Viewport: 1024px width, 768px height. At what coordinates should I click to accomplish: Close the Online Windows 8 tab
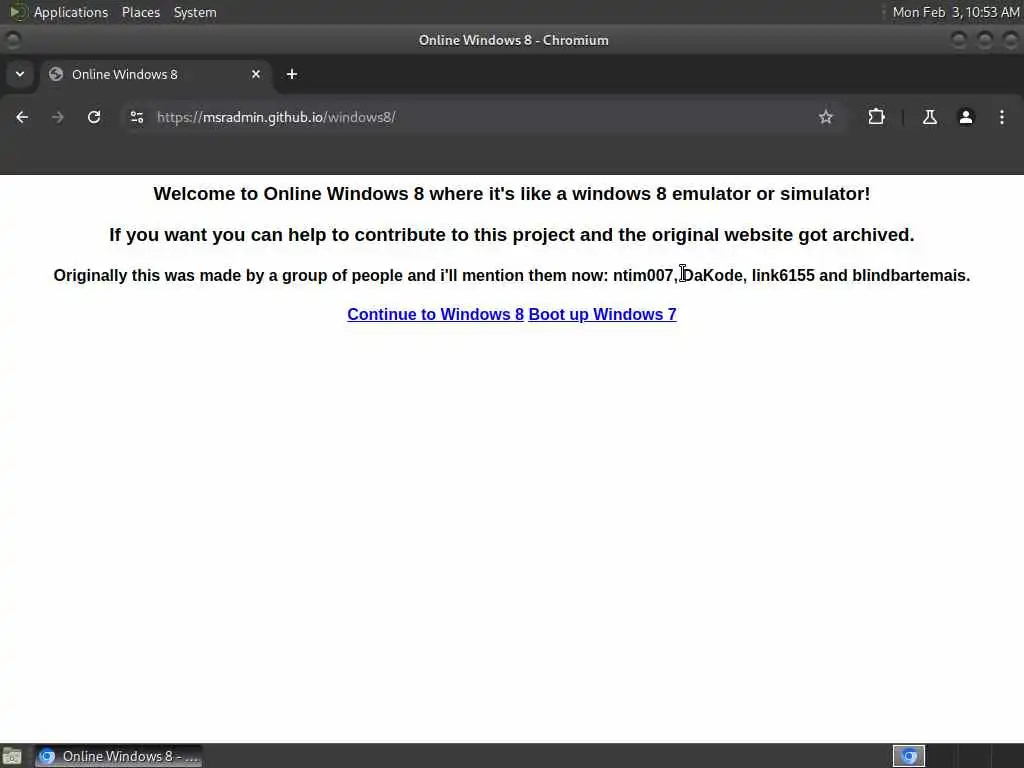[256, 74]
